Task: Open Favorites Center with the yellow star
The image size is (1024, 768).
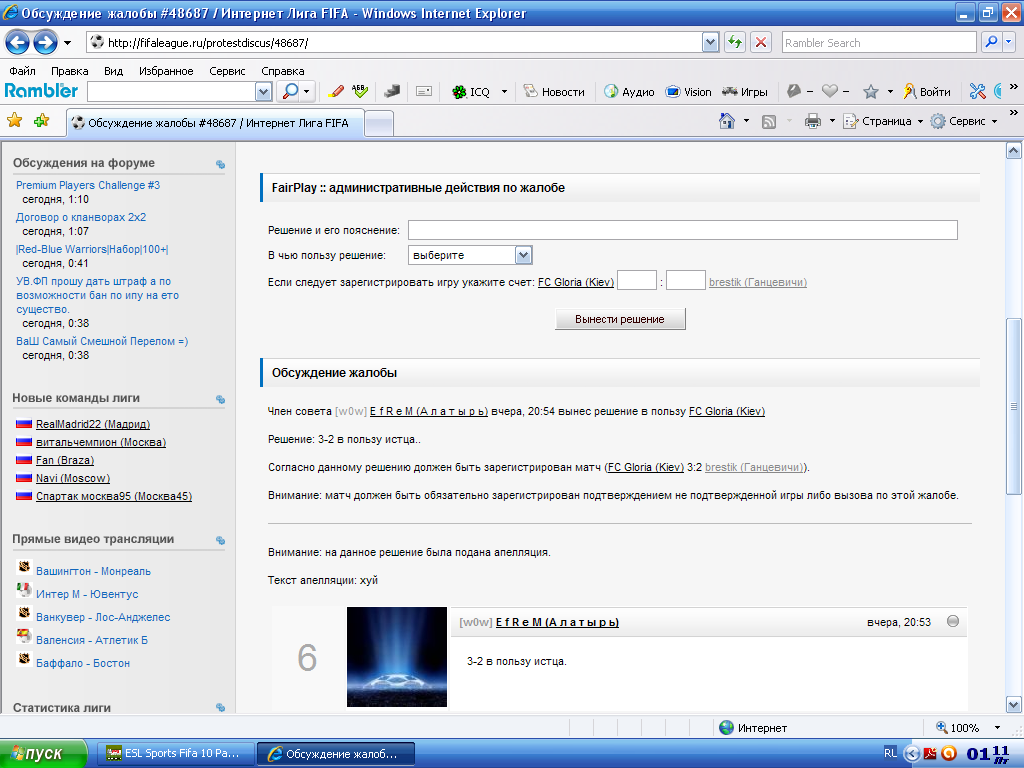Action: pyautogui.click(x=14, y=120)
